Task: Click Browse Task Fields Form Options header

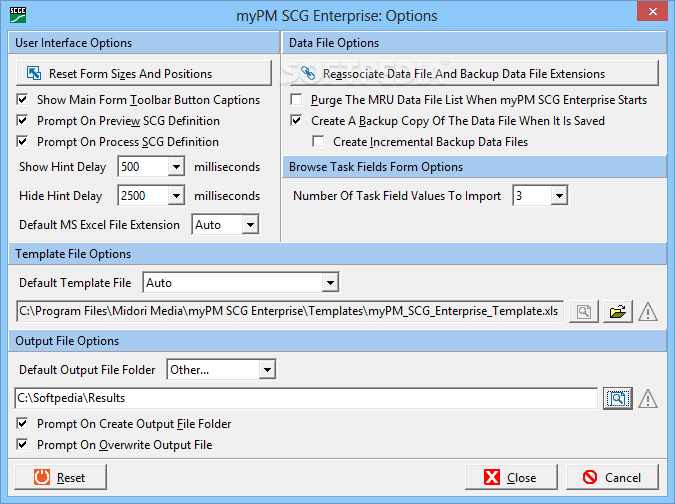Action: tap(474, 167)
